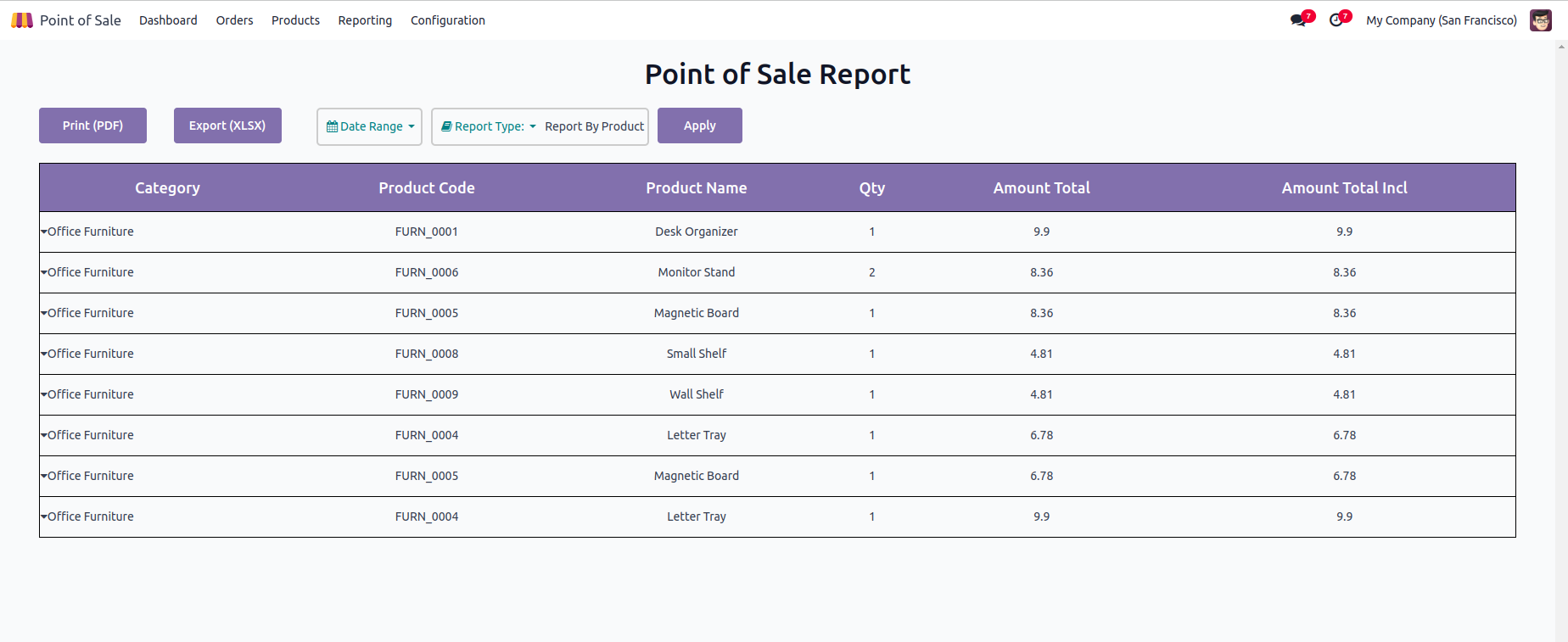
Task: Switch company via My Company (San Francisco)
Action: tap(1441, 20)
